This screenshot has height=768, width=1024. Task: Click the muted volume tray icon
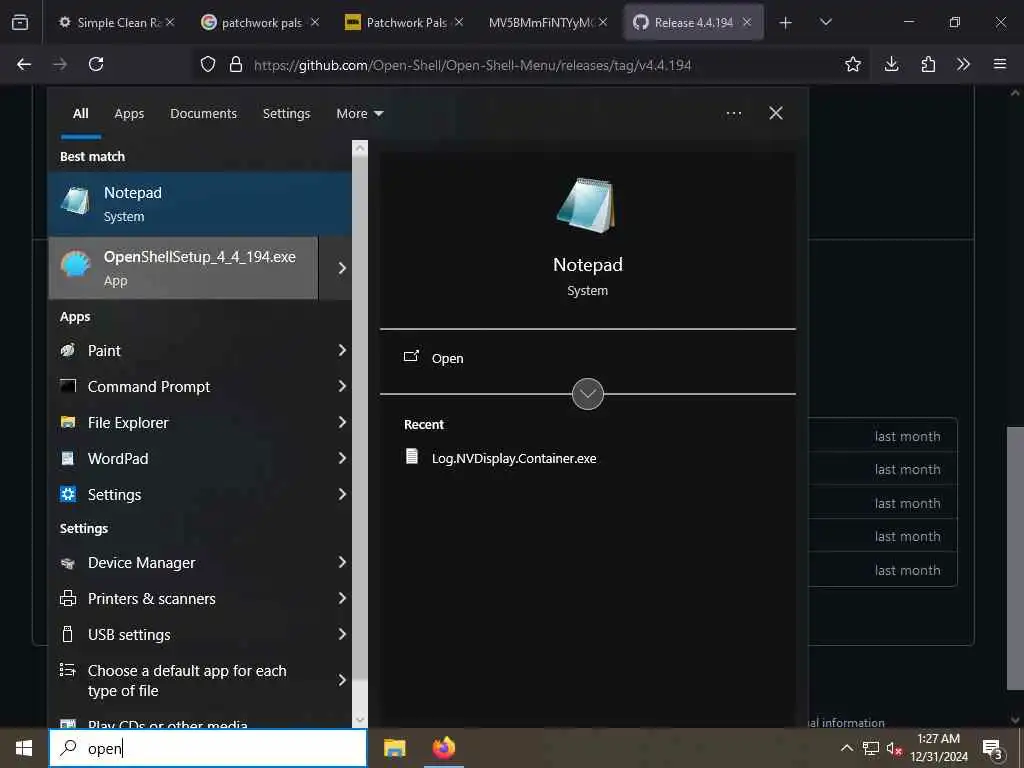point(894,748)
